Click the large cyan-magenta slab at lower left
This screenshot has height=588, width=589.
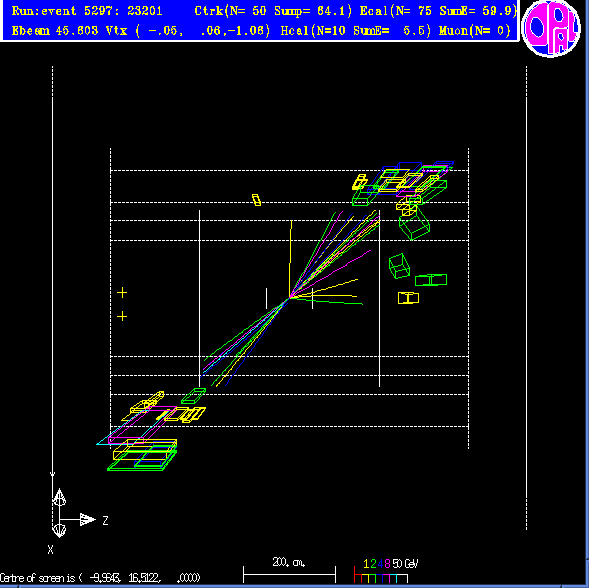pyautogui.click(x=137, y=425)
